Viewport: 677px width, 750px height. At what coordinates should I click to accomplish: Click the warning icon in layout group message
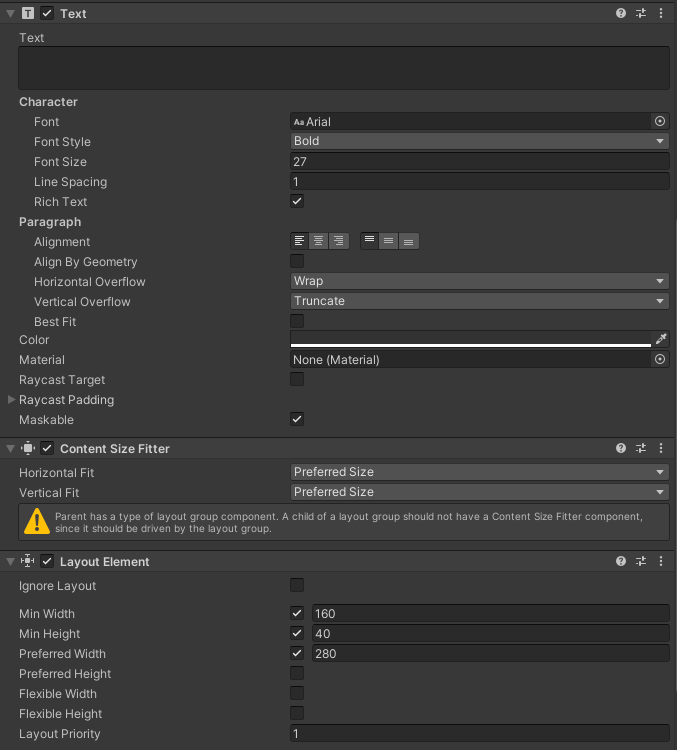click(x=37, y=522)
